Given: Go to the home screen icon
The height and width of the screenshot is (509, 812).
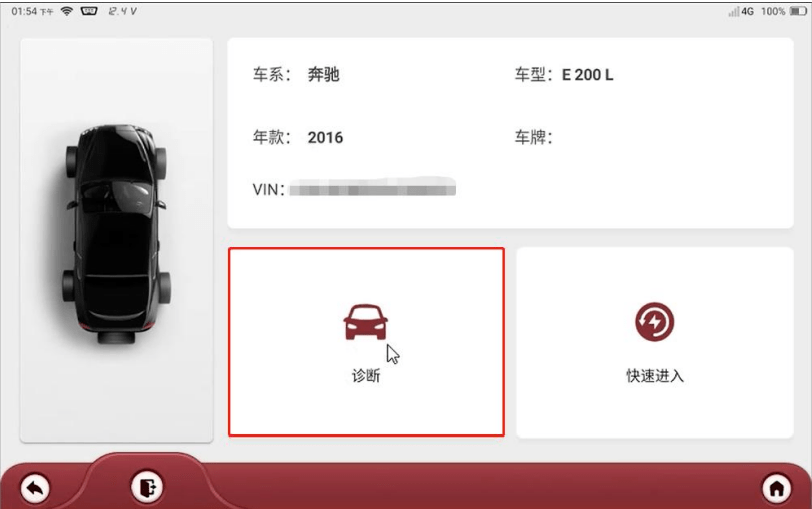Looking at the screenshot, I should click(x=776, y=488).
